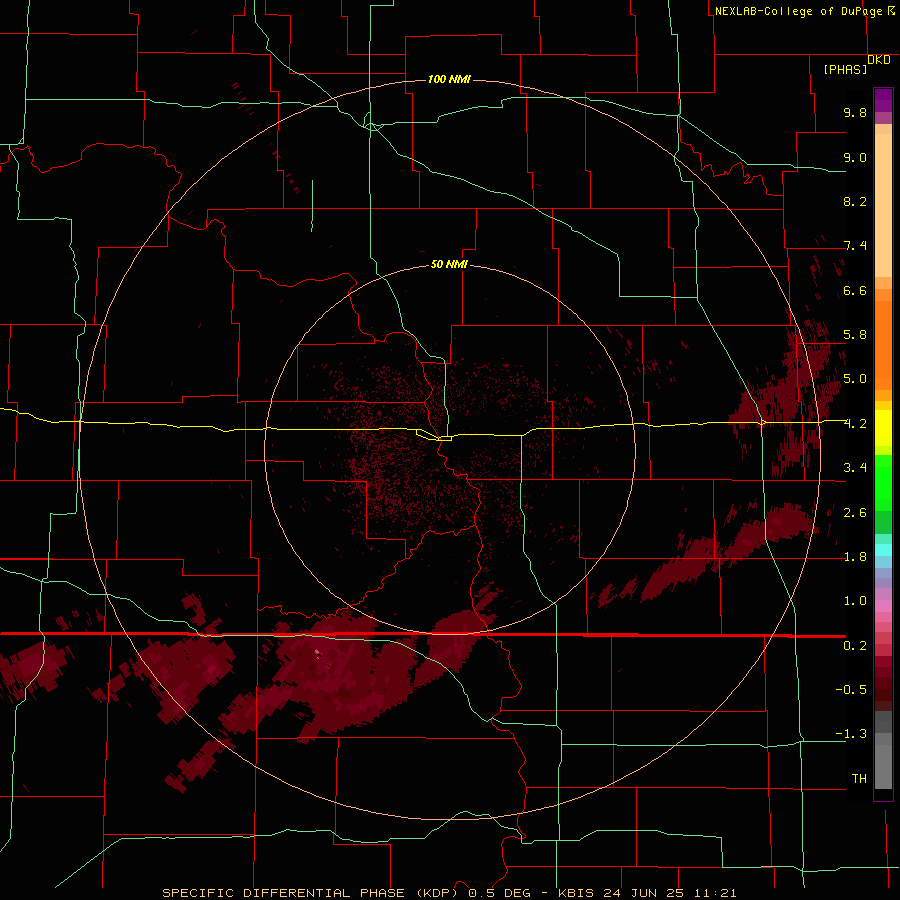
Task: Click the NEXLAB-College of DuPage credit text
Action: [798, 11]
